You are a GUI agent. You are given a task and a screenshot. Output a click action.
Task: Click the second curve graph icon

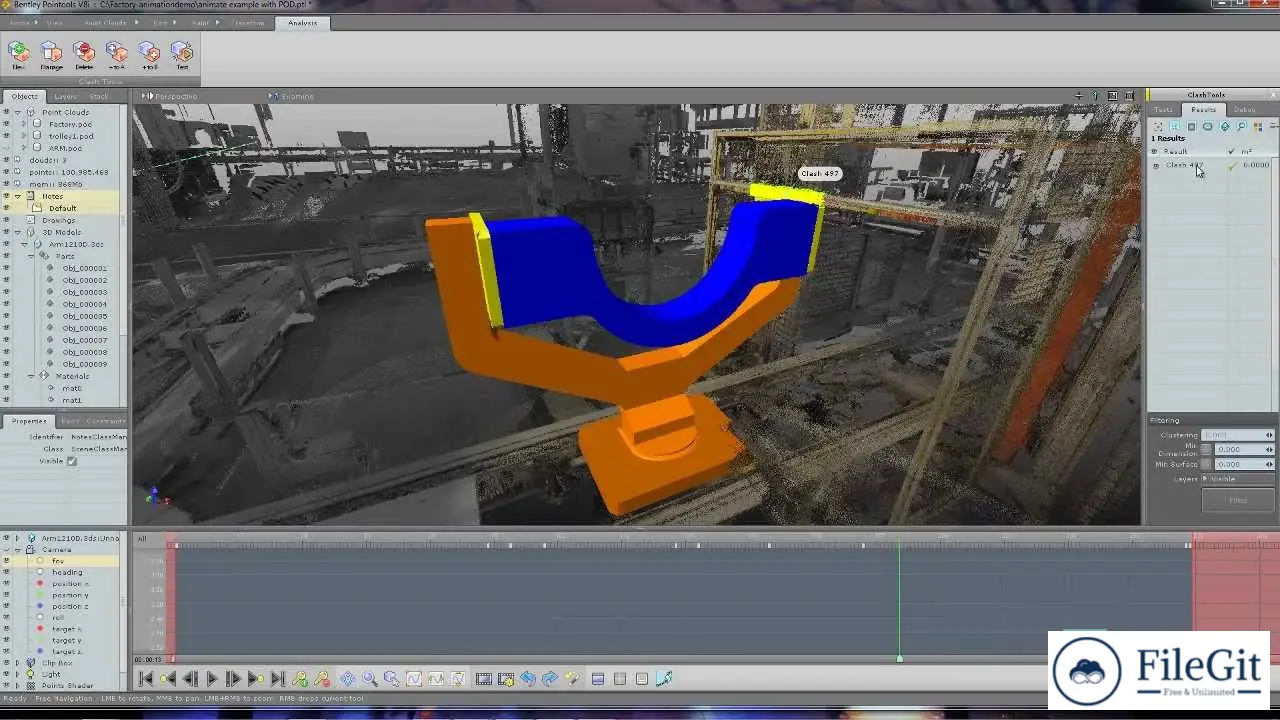pos(436,679)
